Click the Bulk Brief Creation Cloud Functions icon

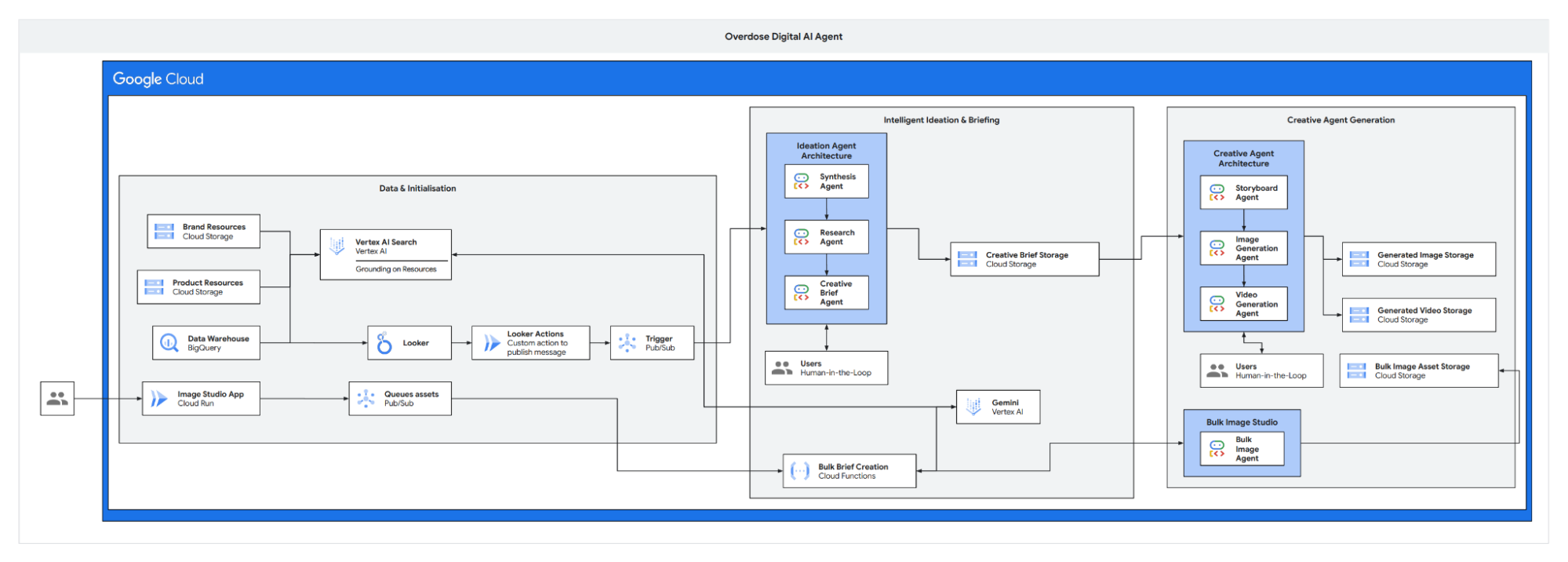tap(799, 471)
